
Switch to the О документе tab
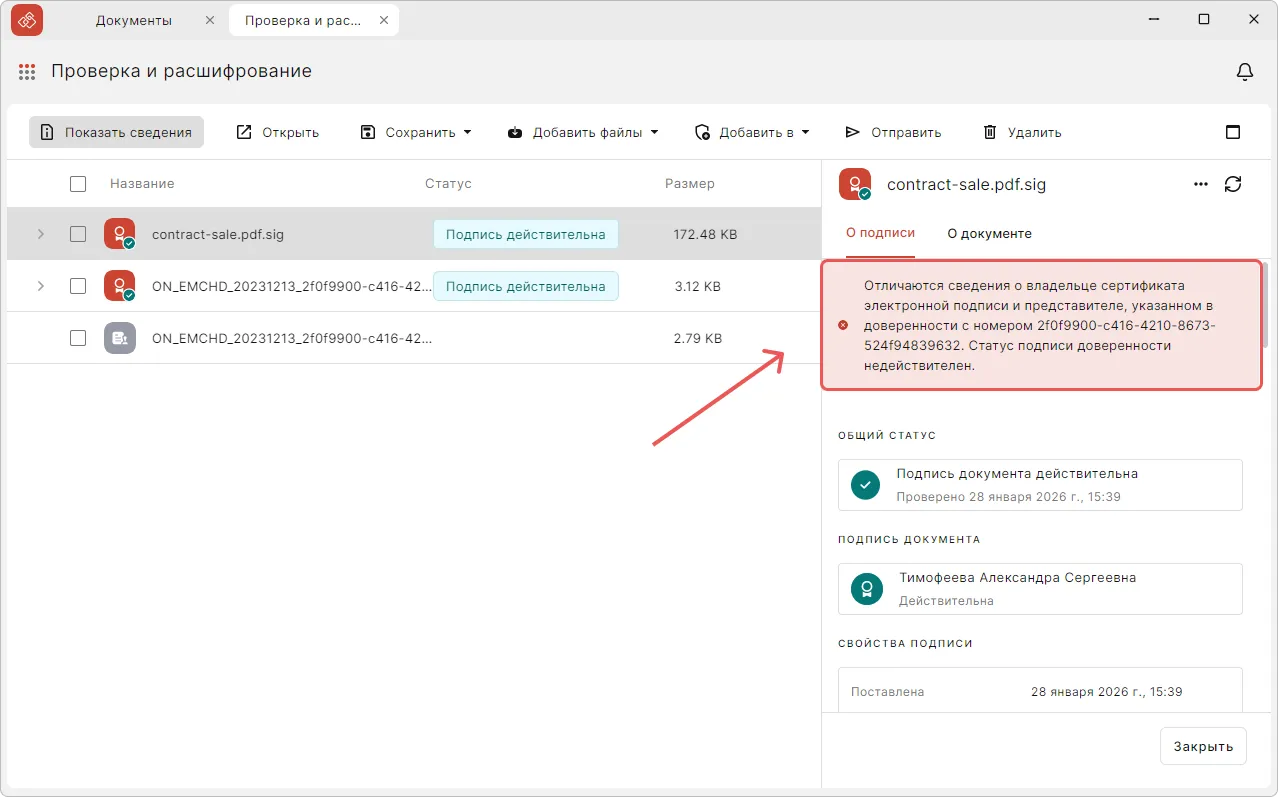click(x=989, y=233)
